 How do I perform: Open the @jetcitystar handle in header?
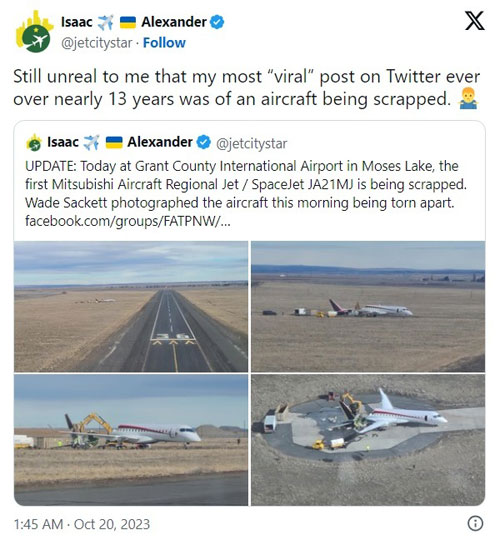96,43
